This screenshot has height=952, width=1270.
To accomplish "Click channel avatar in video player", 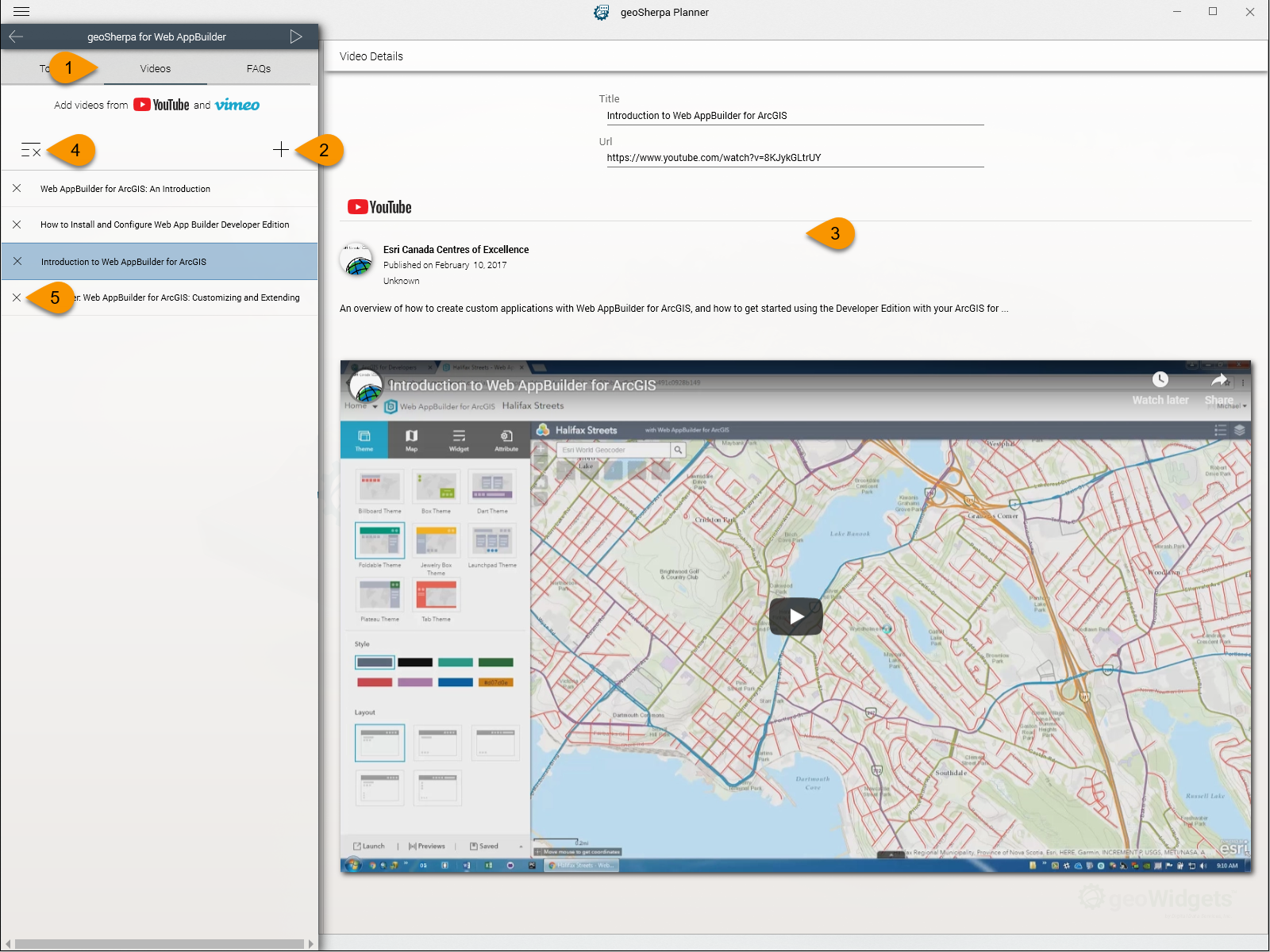I will (x=366, y=386).
